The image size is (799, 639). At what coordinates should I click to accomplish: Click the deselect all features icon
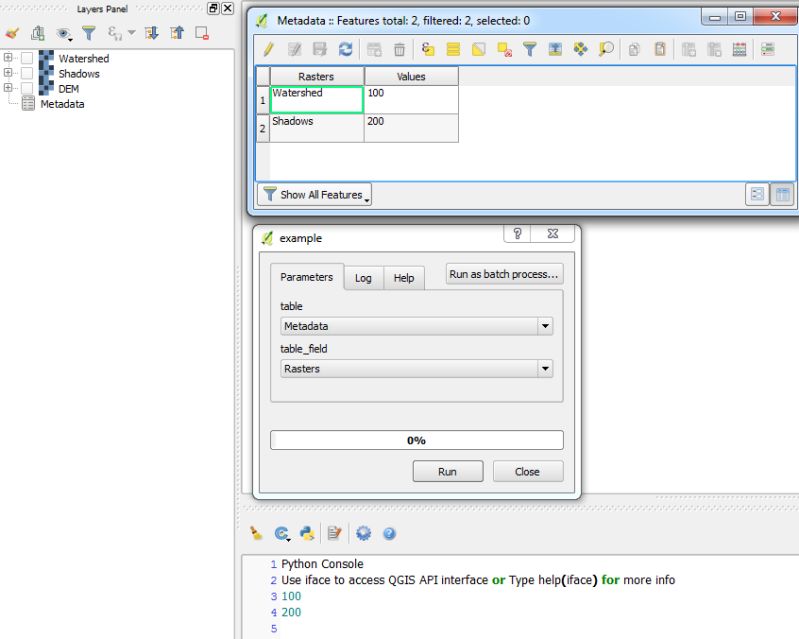(x=504, y=49)
